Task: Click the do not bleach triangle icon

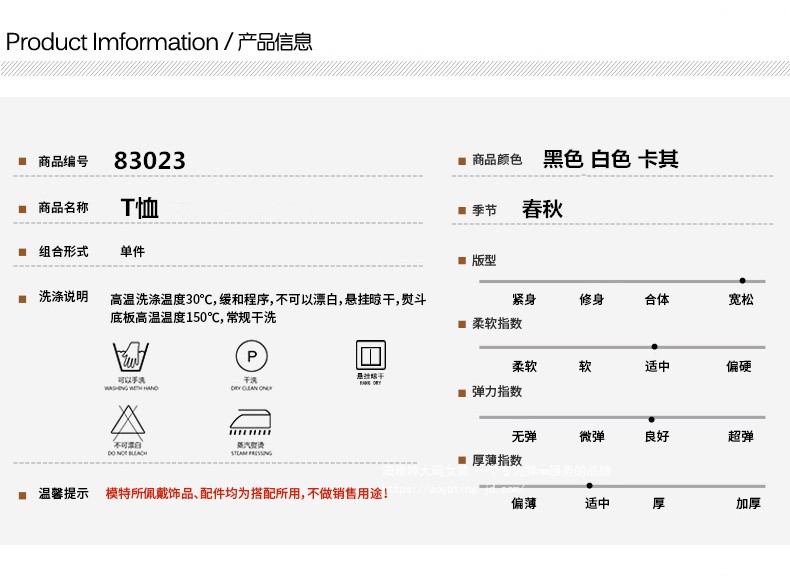Action: click(131, 423)
